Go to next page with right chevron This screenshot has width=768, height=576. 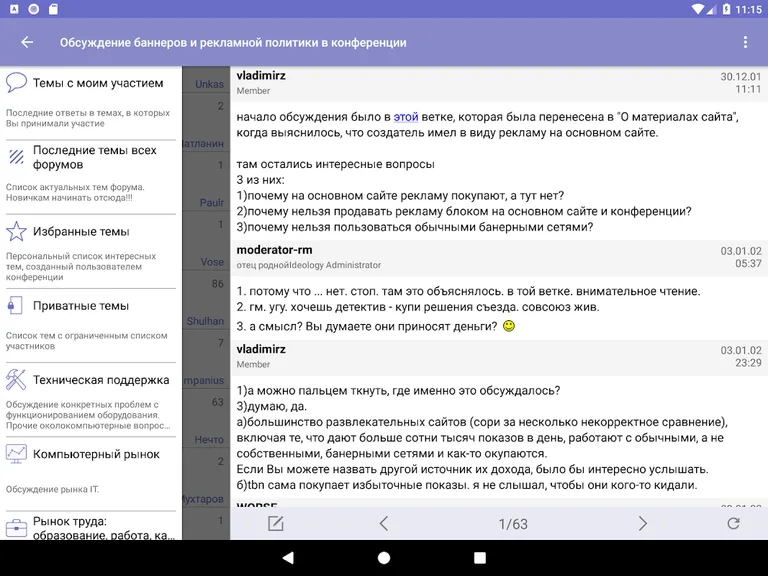pos(642,524)
